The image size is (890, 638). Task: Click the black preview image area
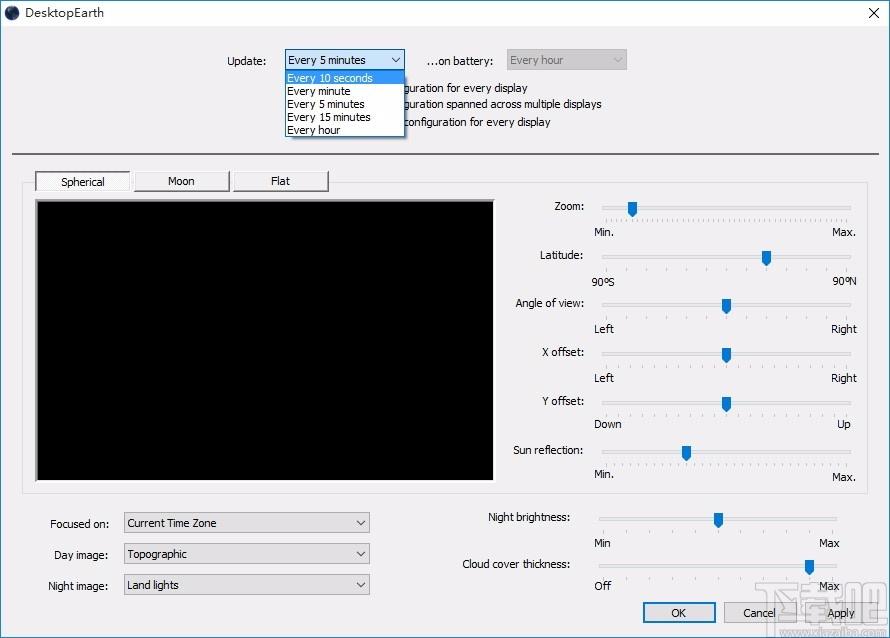point(265,341)
